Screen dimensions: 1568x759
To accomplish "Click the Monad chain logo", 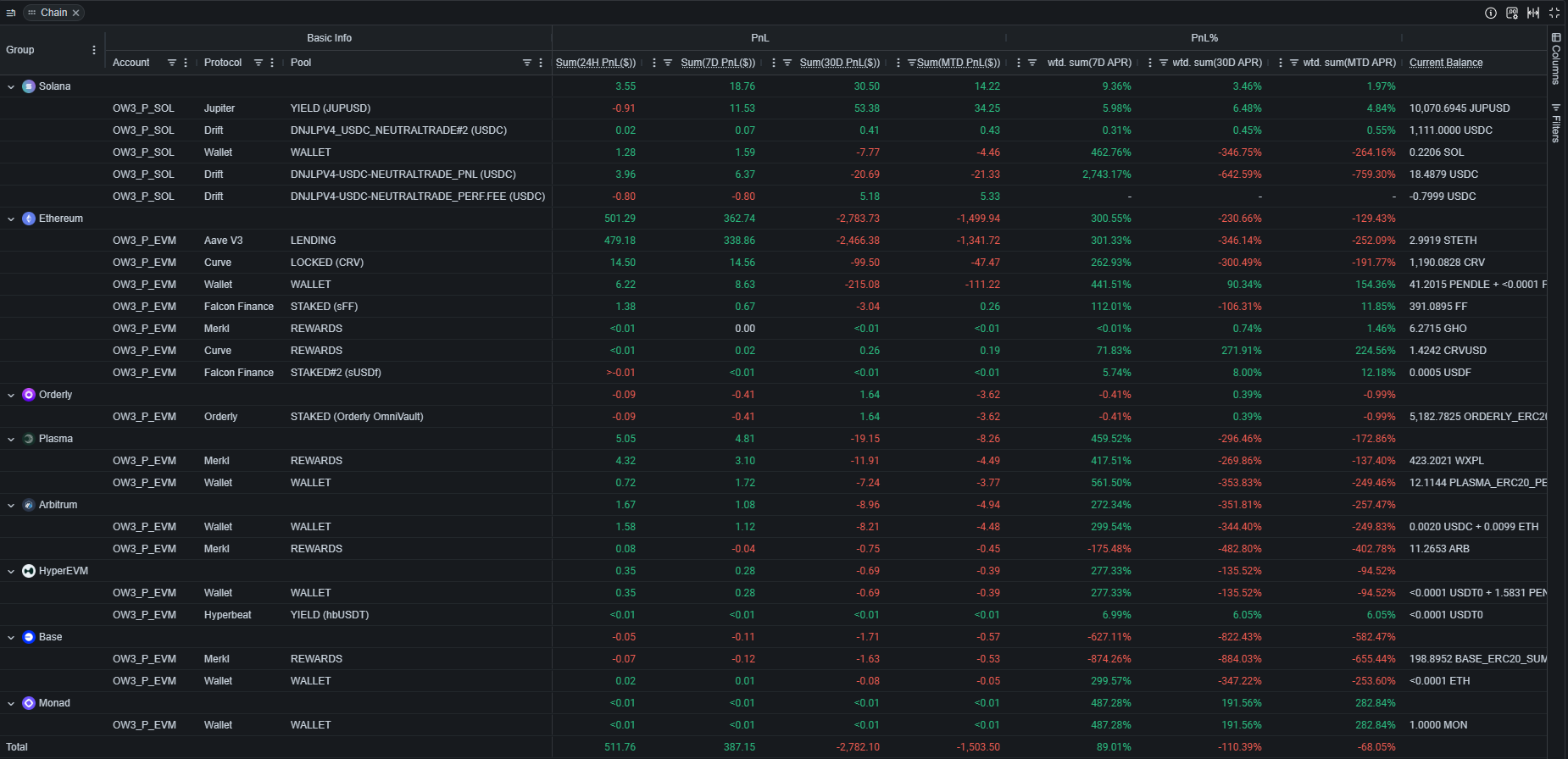I will pos(29,703).
